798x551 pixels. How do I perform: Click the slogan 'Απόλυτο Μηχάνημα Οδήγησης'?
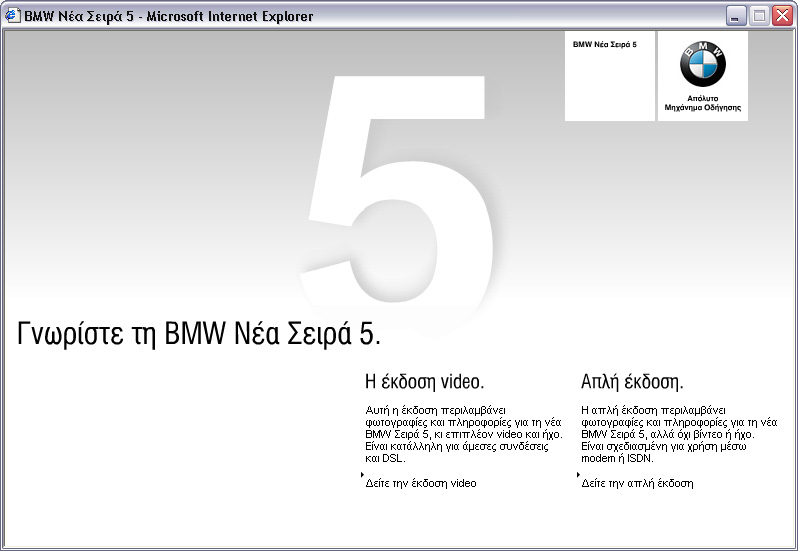tap(703, 103)
